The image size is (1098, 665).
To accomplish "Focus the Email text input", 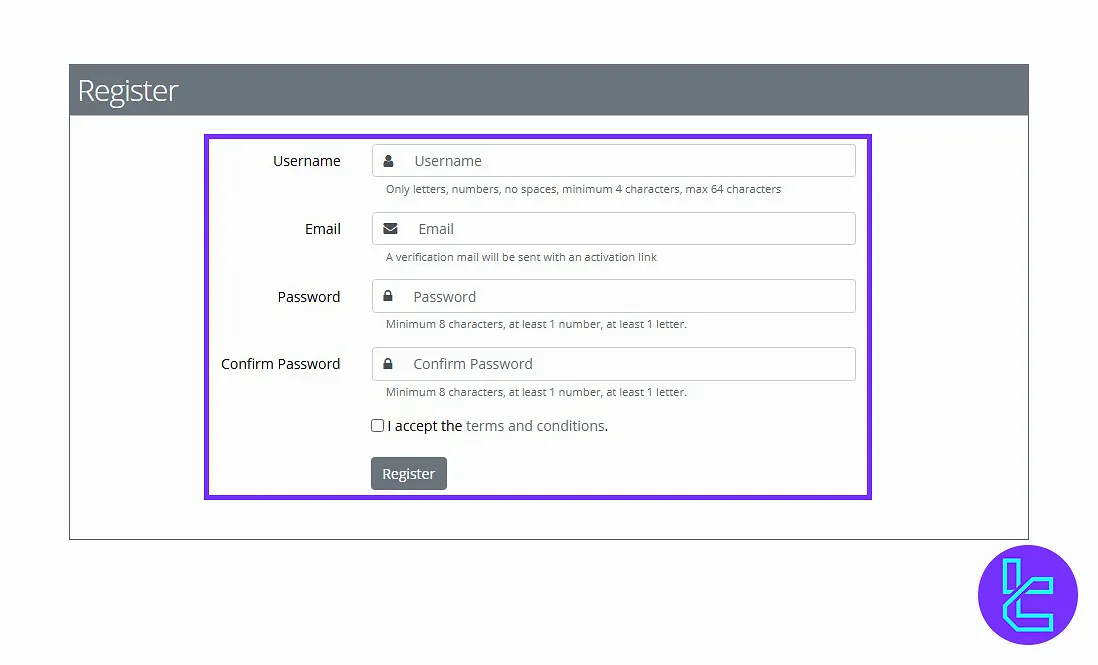I will (x=630, y=229).
